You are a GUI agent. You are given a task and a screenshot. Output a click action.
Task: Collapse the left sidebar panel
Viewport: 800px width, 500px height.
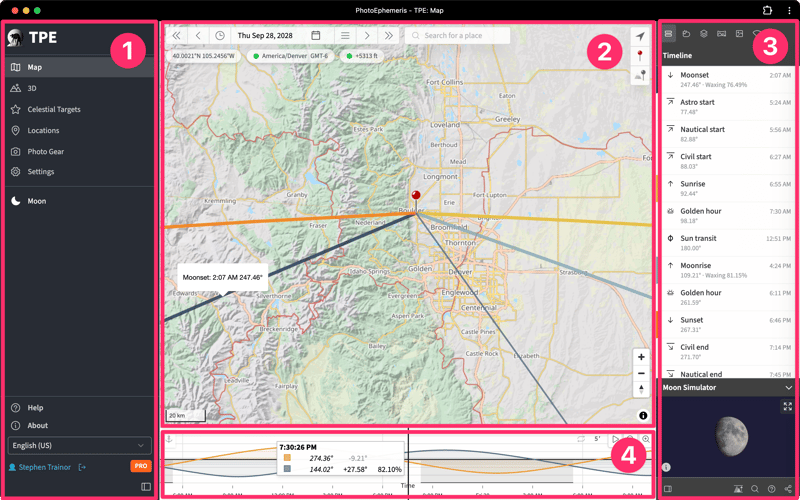[146, 487]
